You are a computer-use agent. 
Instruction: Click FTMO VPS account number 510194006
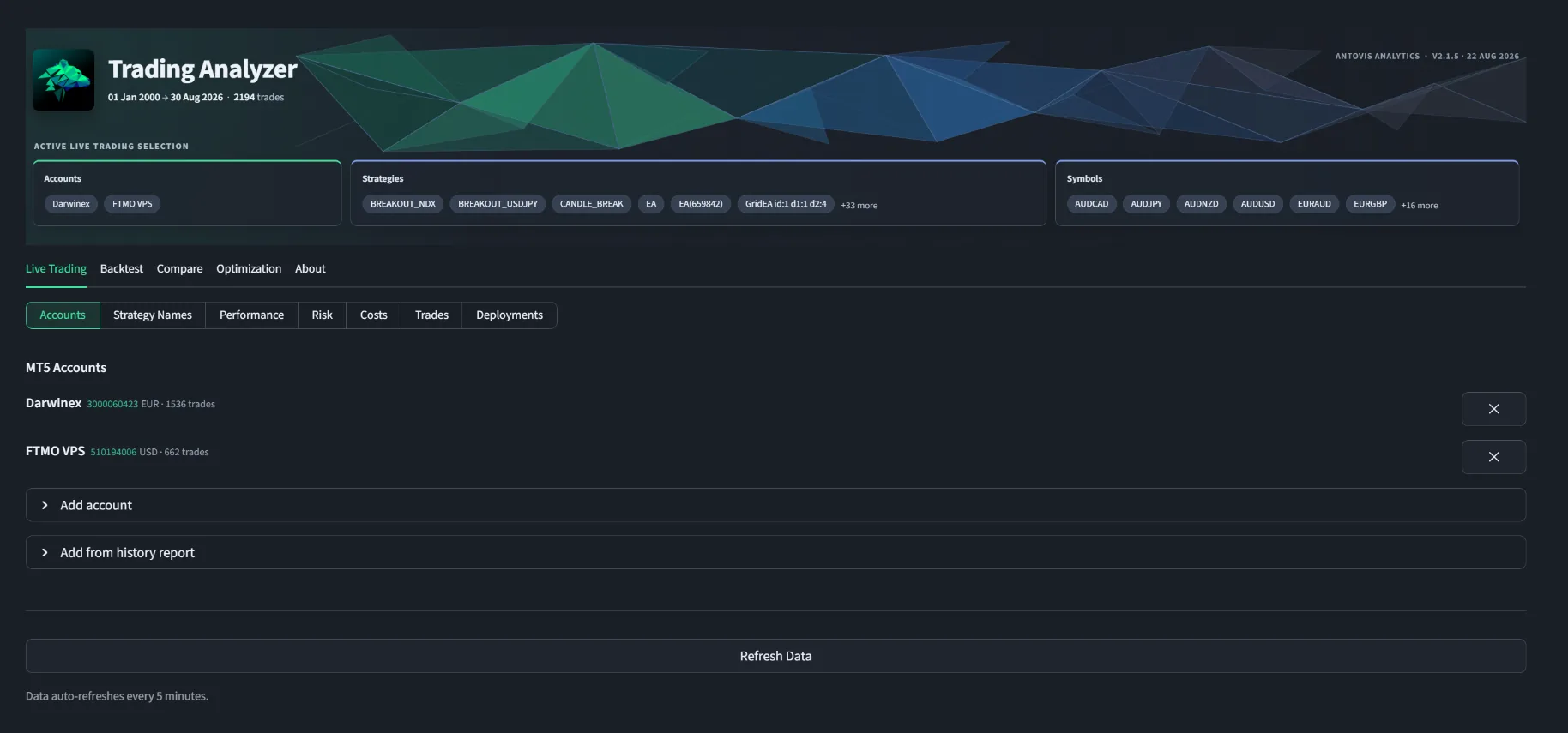(x=113, y=452)
